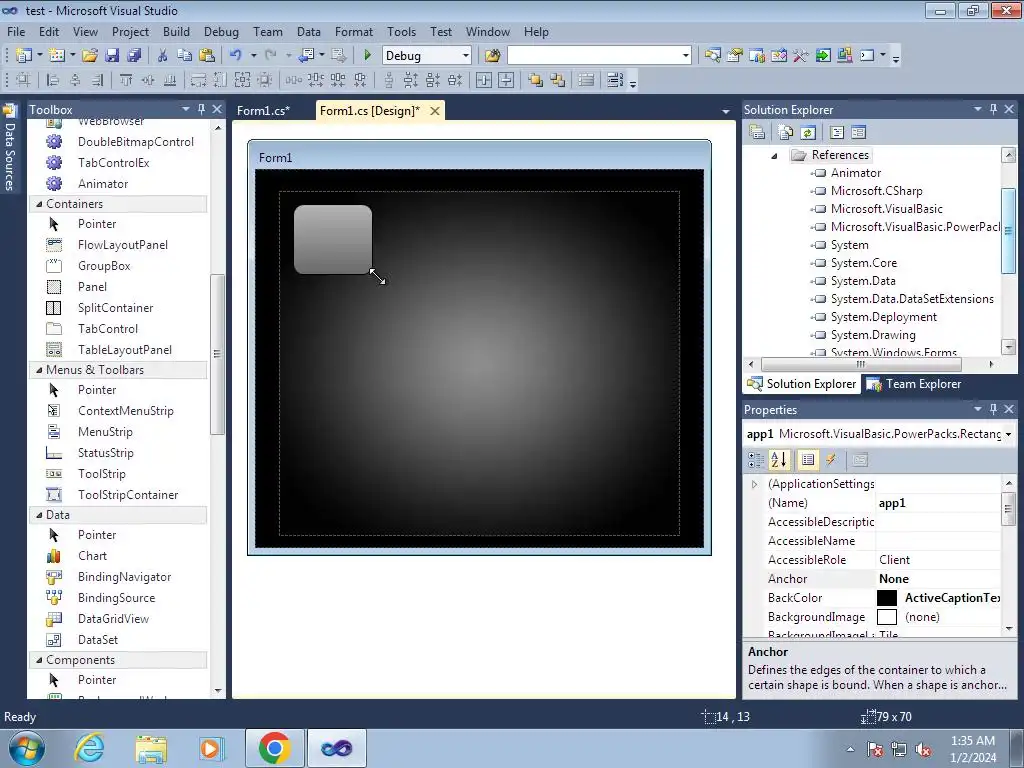Open the Windows Start menu
The width and height of the screenshot is (1024, 768).
click(x=26, y=749)
